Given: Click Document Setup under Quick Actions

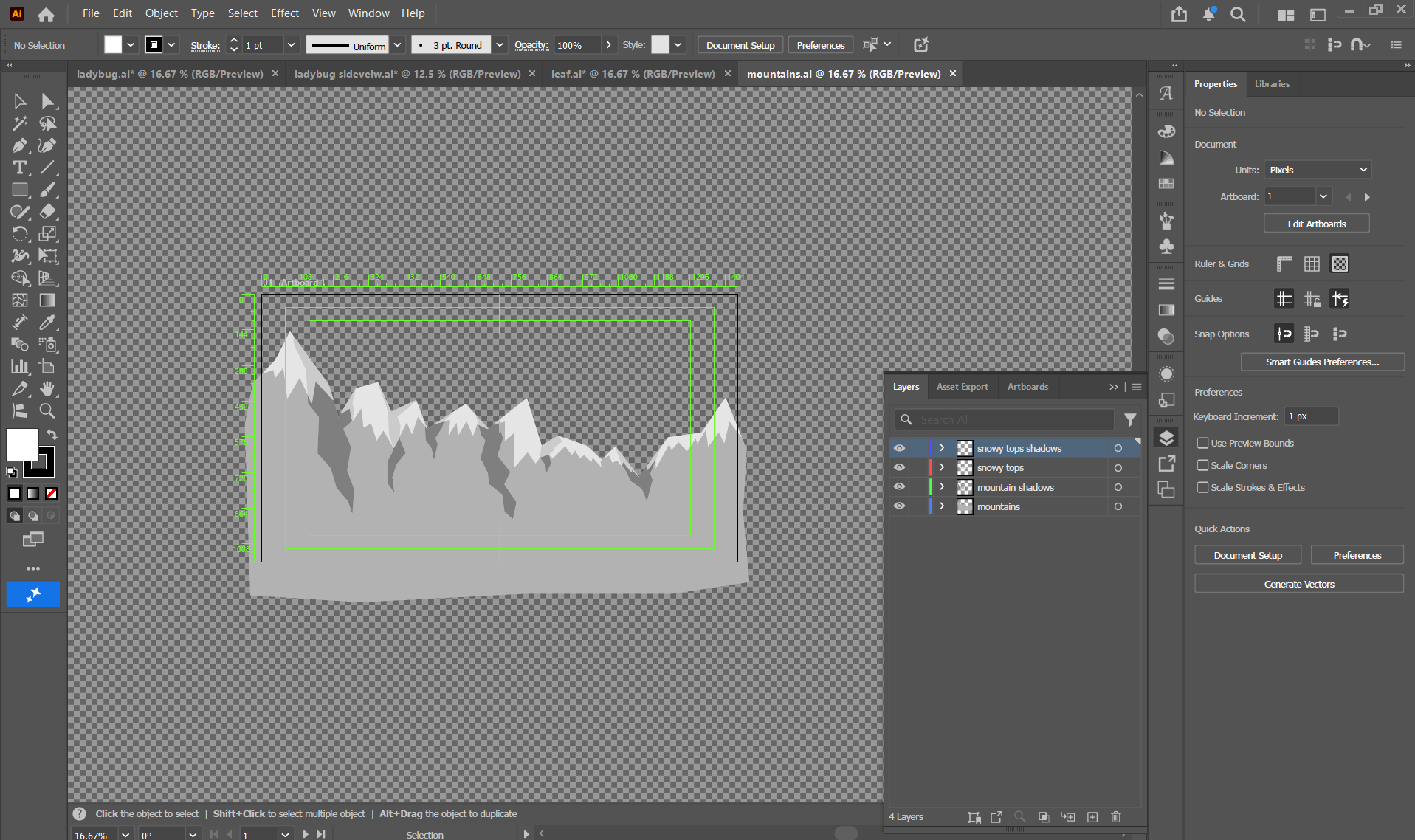Looking at the screenshot, I should pyautogui.click(x=1248, y=555).
